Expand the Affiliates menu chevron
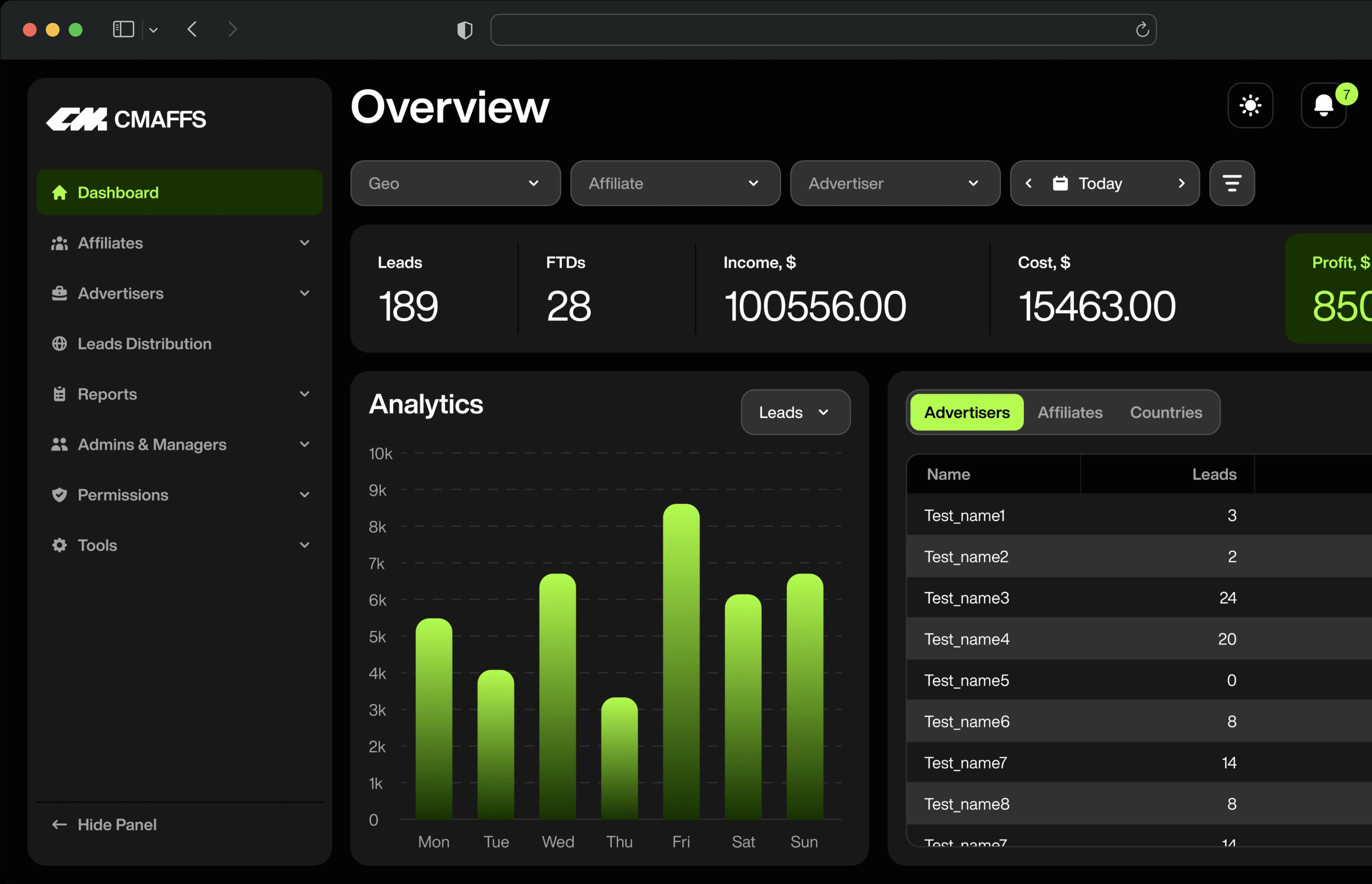The width and height of the screenshot is (1372, 884). coord(305,243)
